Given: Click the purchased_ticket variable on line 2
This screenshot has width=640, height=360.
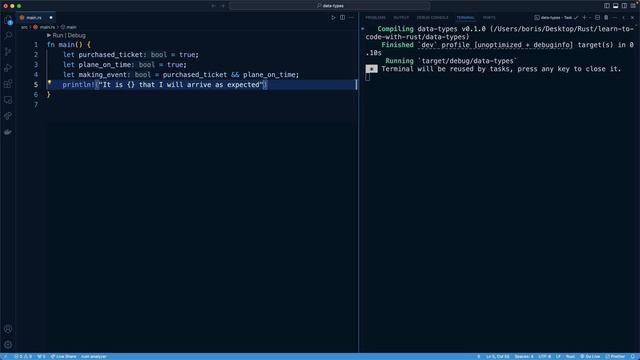Looking at the screenshot, I should coord(111,55).
